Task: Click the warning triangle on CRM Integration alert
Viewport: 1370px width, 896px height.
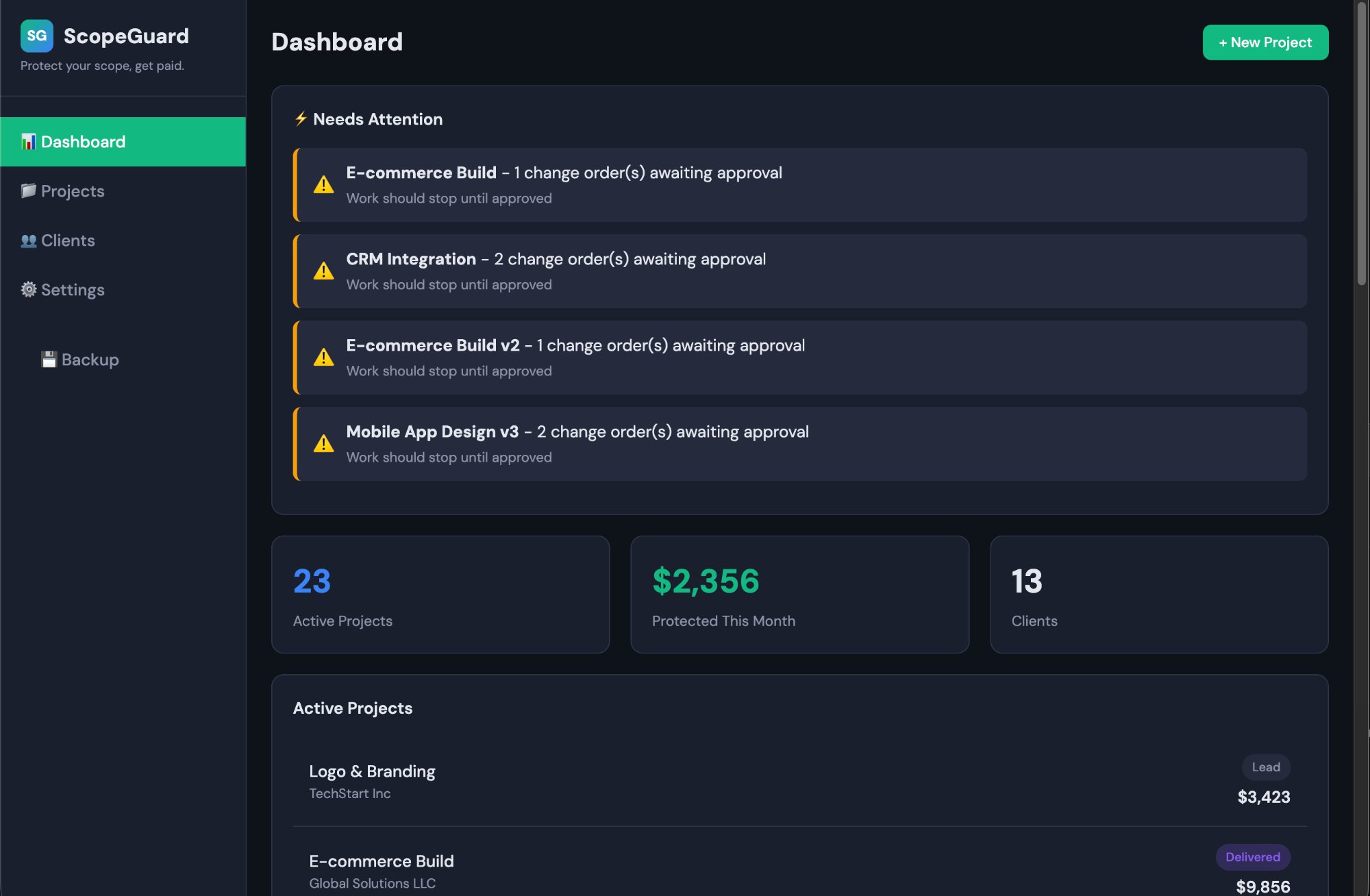Action: click(x=323, y=271)
